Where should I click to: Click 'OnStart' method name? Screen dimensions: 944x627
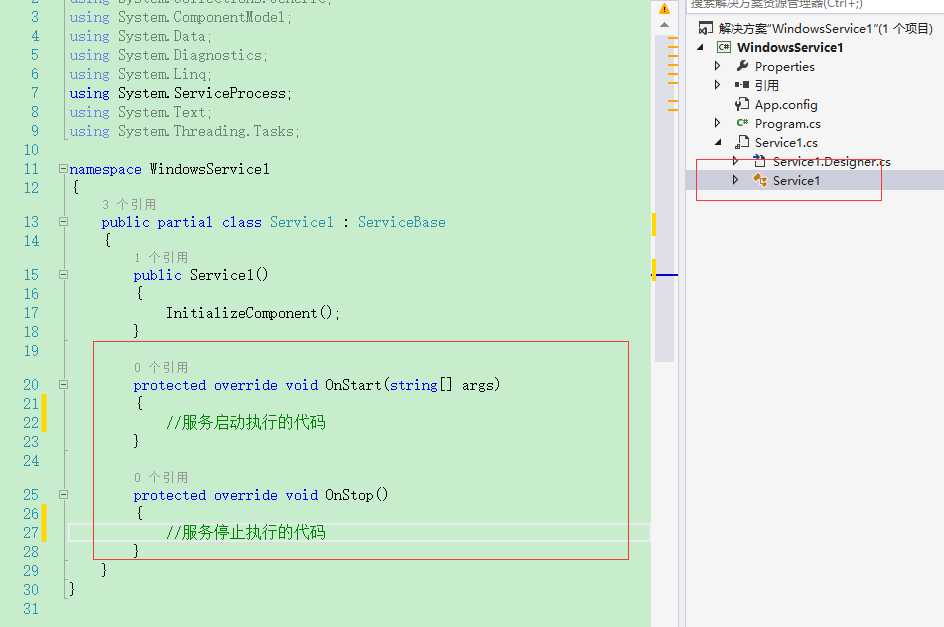pos(353,384)
